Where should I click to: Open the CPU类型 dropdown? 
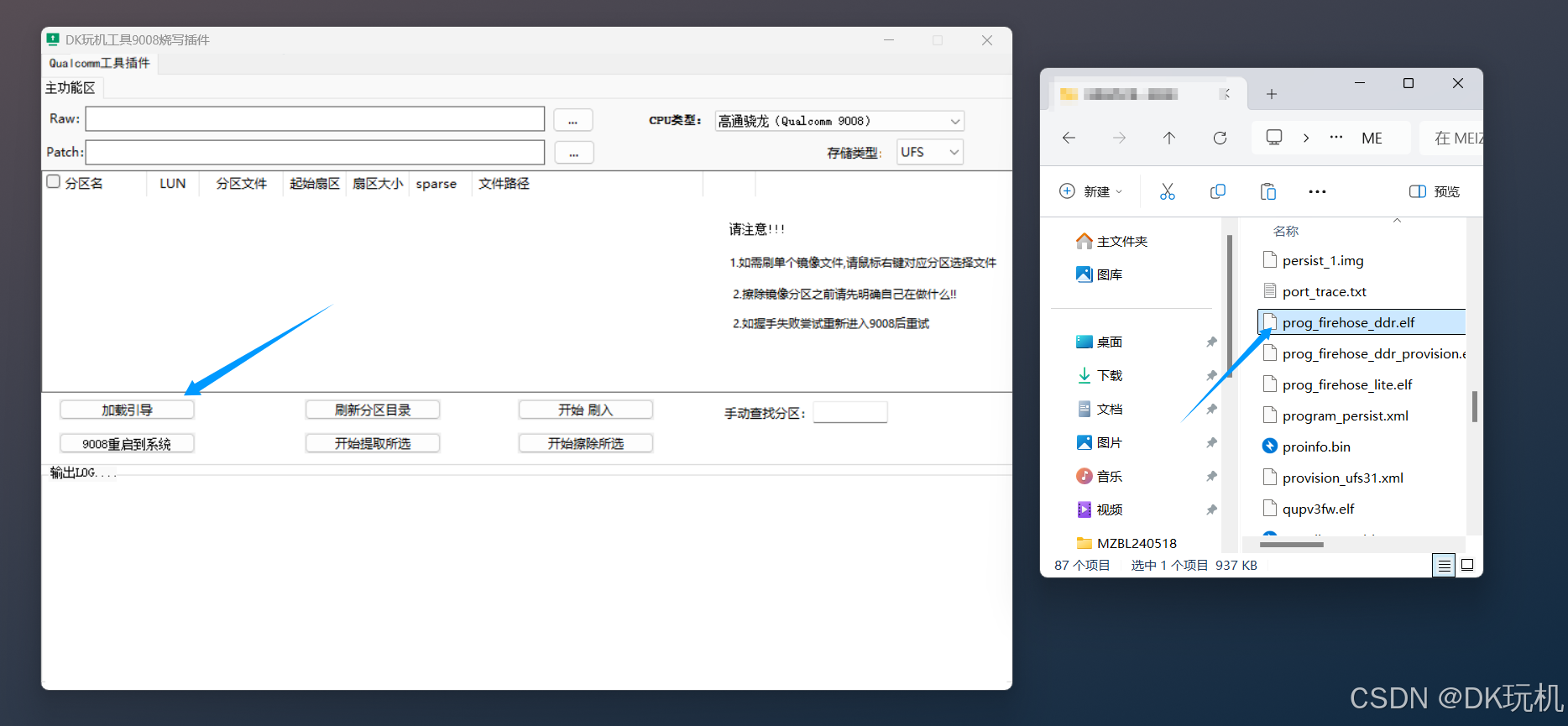point(839,121)
